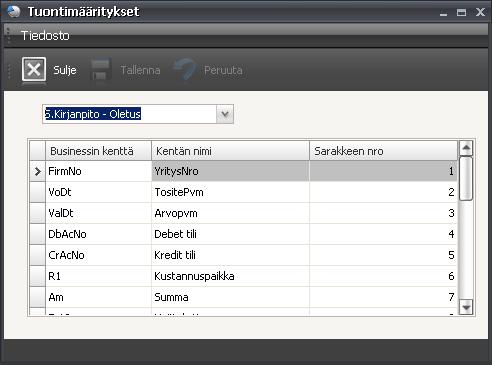Screen dimensions: 492x365
Task: Select the TositePvm cell
Action: pyautogui.click(x=230, y=192)
